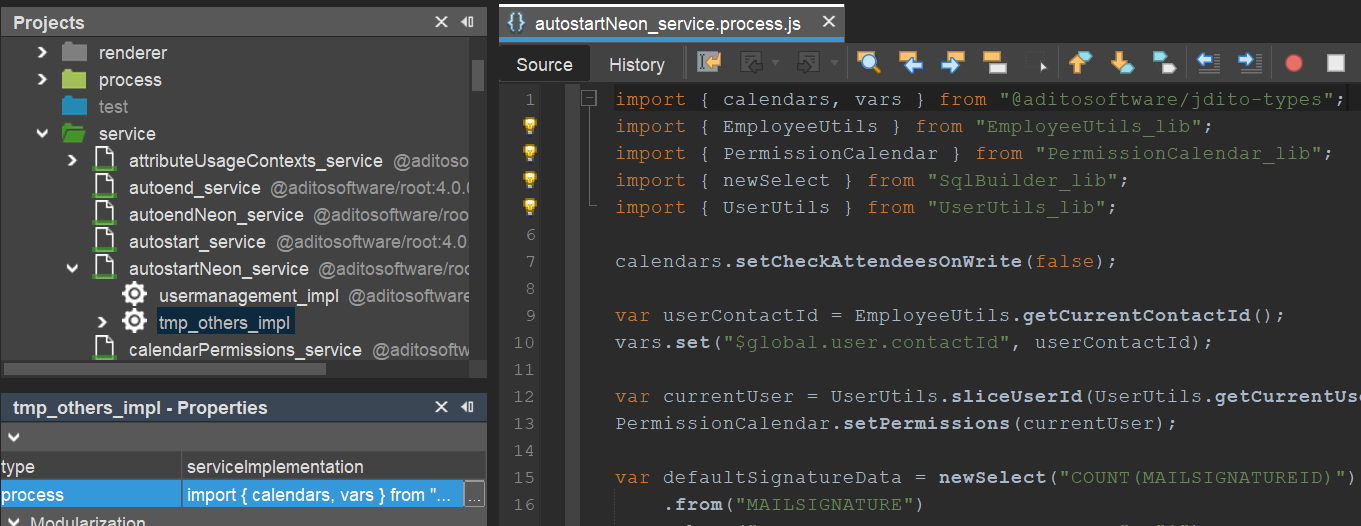This screenshot has height=526, width=1361.
Task: Click Shift Line Right icon
Action: coord(1250,63)
